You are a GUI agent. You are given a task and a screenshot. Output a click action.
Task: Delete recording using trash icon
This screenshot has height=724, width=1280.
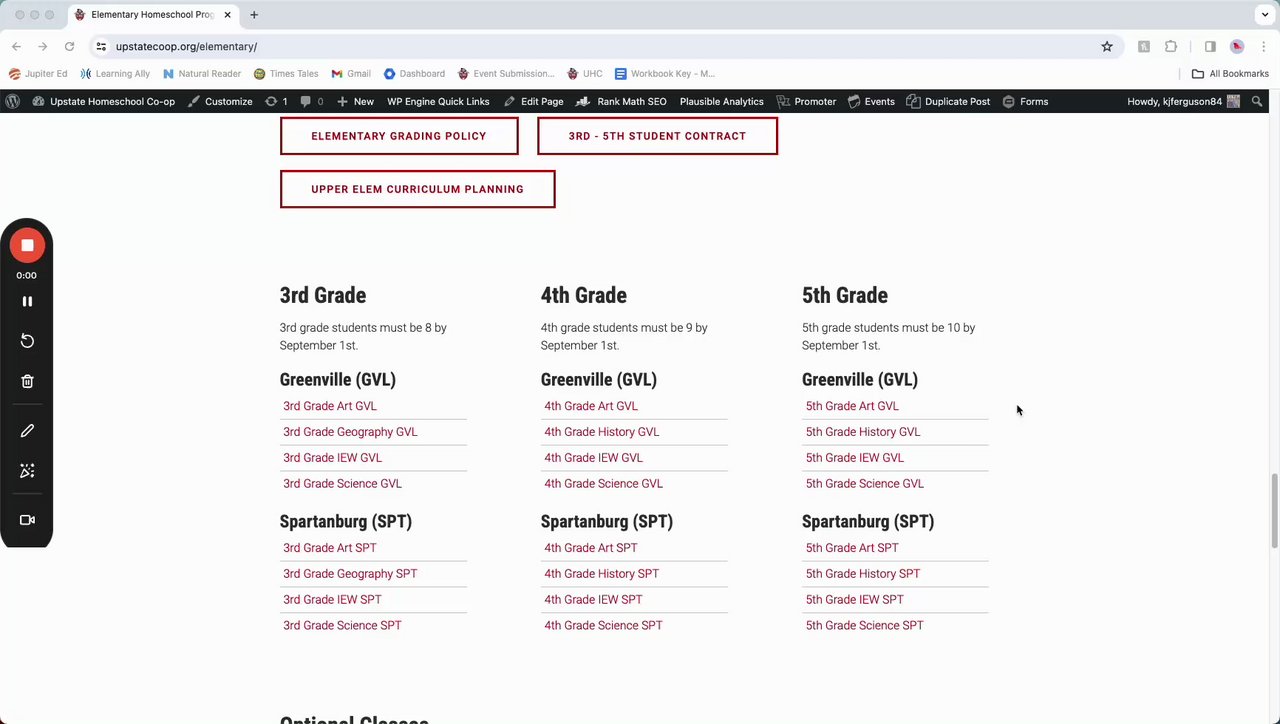pos(27,381)
